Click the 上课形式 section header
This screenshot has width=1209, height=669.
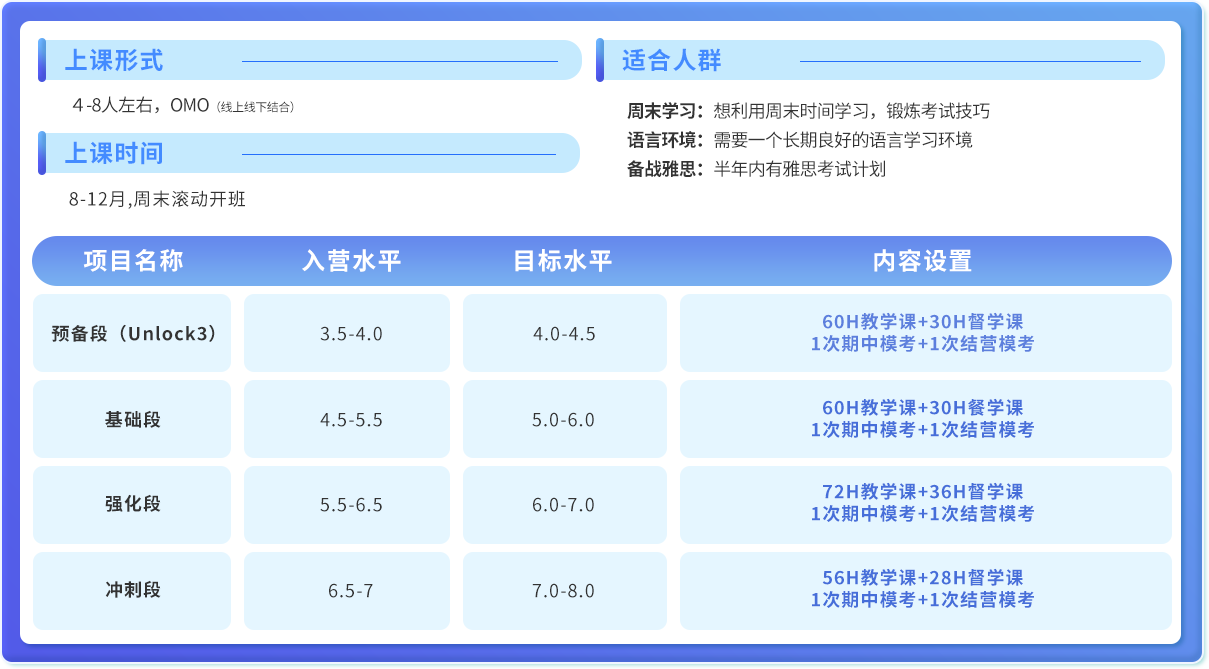click(x=114, y=61)
